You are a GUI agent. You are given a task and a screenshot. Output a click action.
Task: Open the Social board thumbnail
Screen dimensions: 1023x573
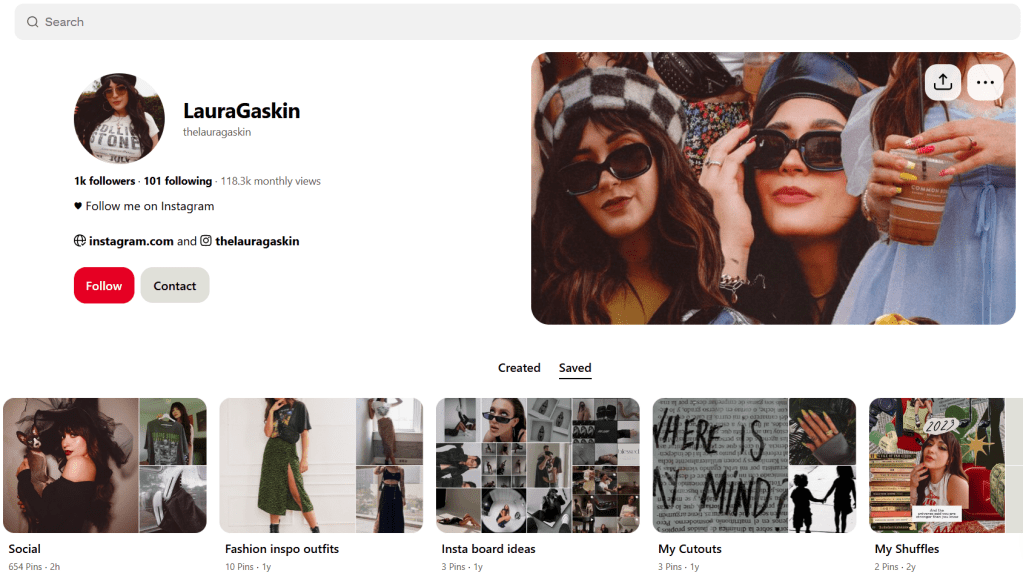tap(105, 465)
